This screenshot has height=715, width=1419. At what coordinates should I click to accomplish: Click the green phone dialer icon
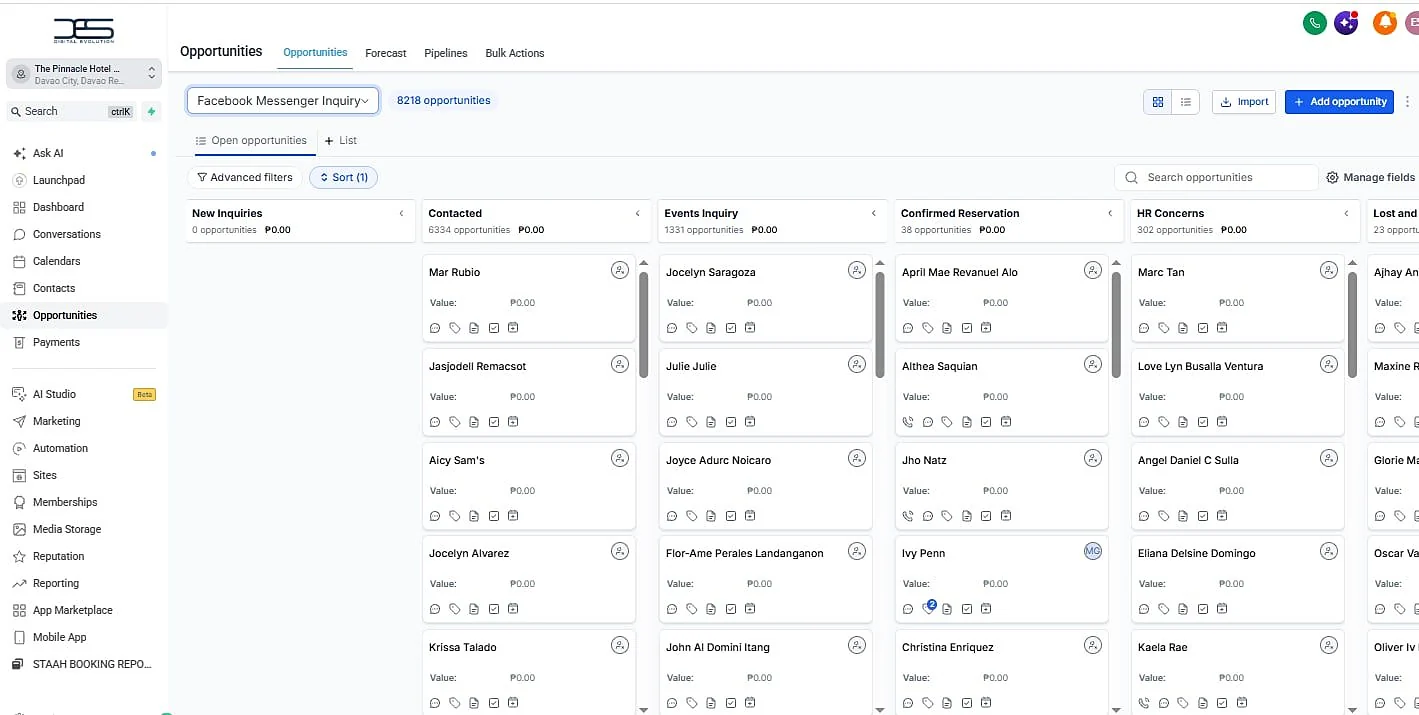tap(1314, 22)
